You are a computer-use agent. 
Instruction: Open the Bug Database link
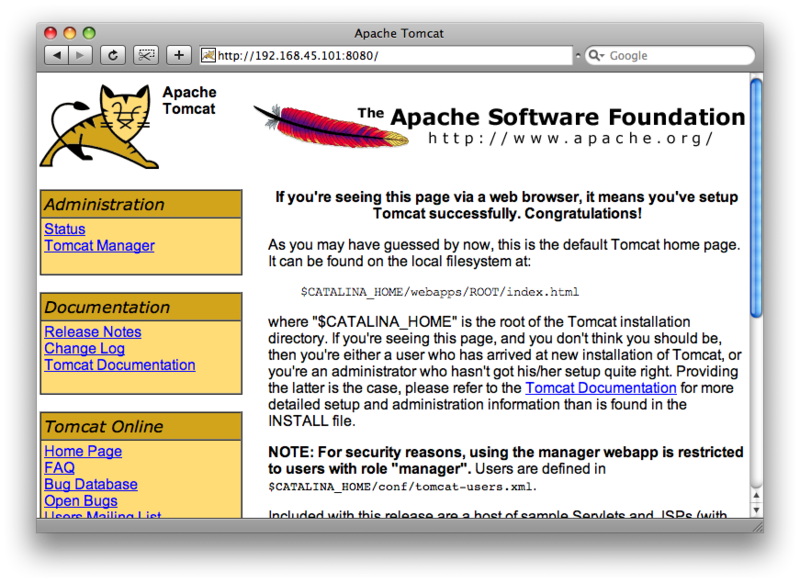pos(91,485)
